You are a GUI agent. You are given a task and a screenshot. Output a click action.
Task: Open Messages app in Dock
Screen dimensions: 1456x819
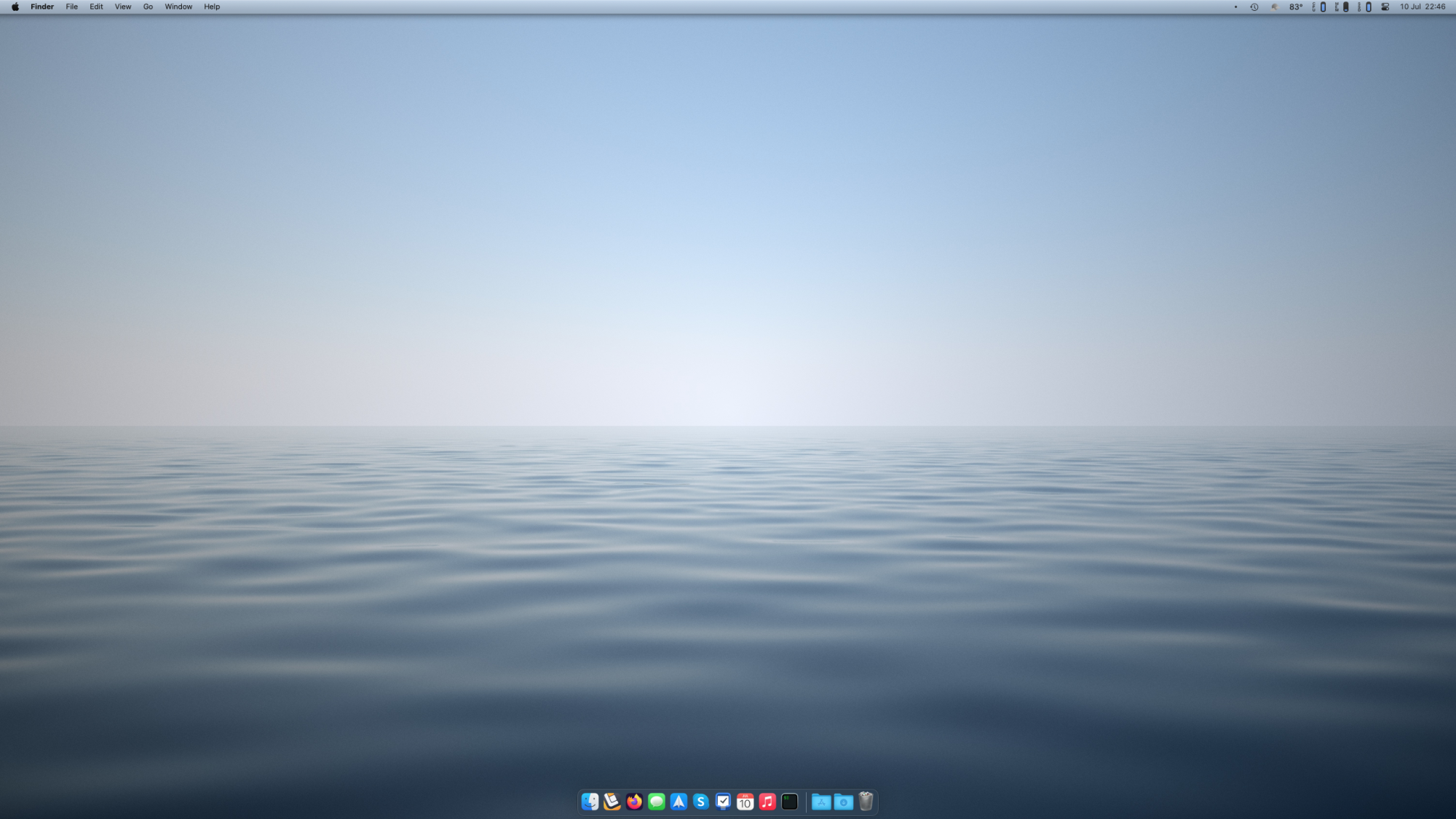point(657,802)
